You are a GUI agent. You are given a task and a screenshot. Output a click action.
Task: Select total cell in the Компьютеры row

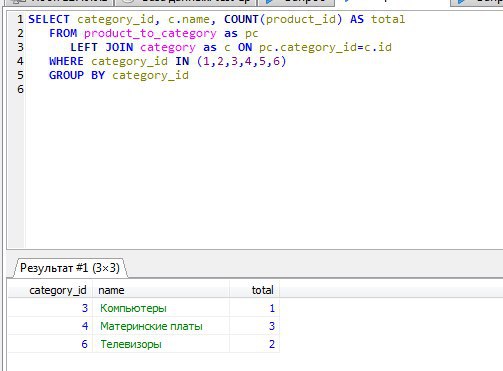click(255, 308)
